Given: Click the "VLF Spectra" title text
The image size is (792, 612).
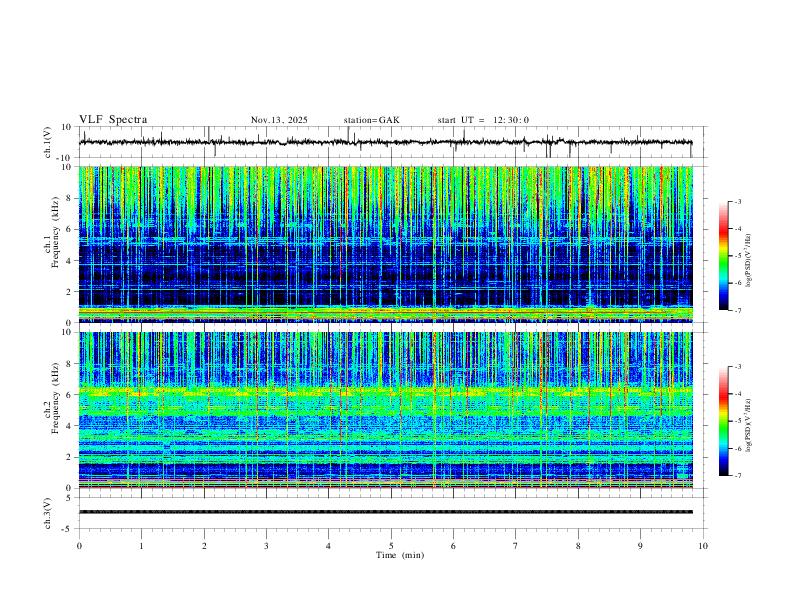Looking at the screenshot, I should tap(113, 120).
